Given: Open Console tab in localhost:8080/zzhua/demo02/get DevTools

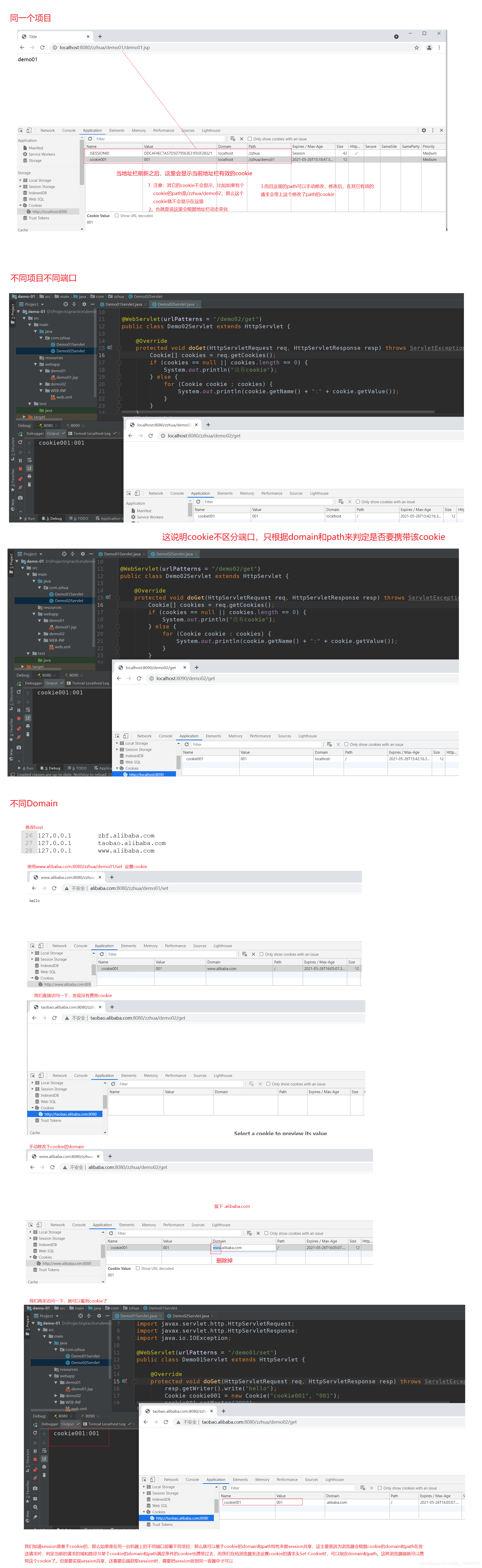Looking at the screenshot, I should [x=177, y=493].
